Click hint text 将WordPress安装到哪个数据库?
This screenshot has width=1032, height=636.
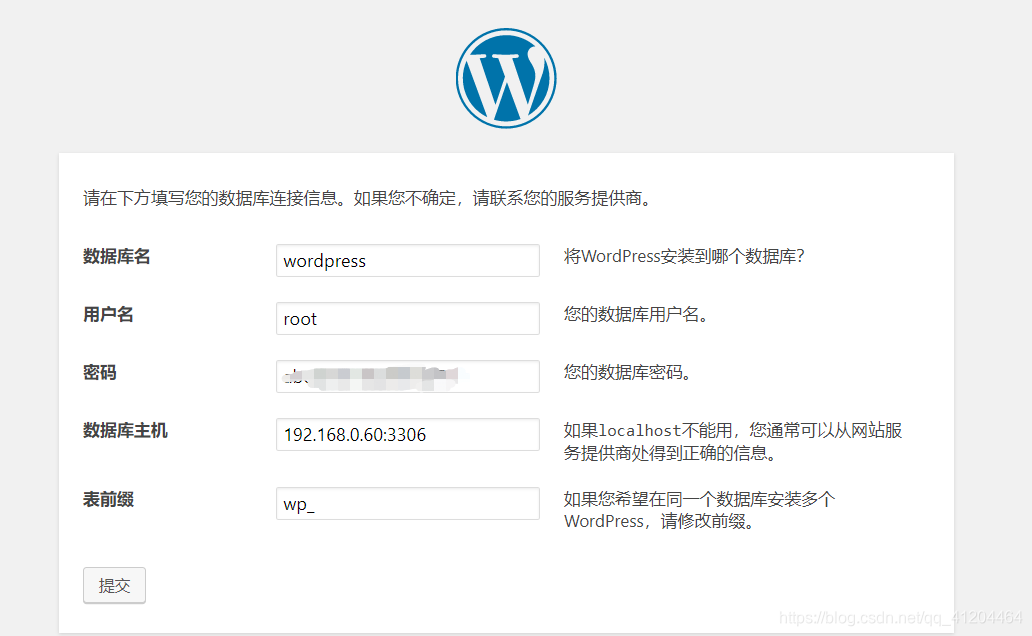click(684, 257)
